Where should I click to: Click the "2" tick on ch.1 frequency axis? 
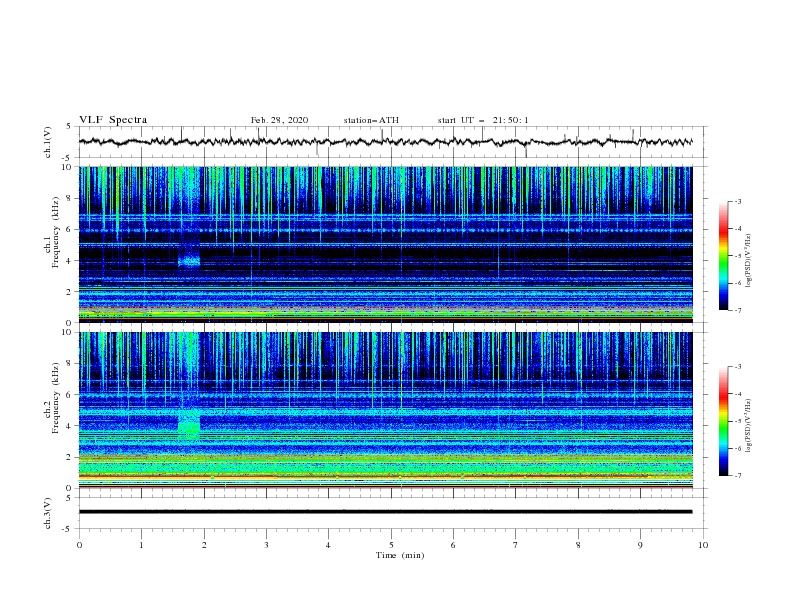[70, 292]
